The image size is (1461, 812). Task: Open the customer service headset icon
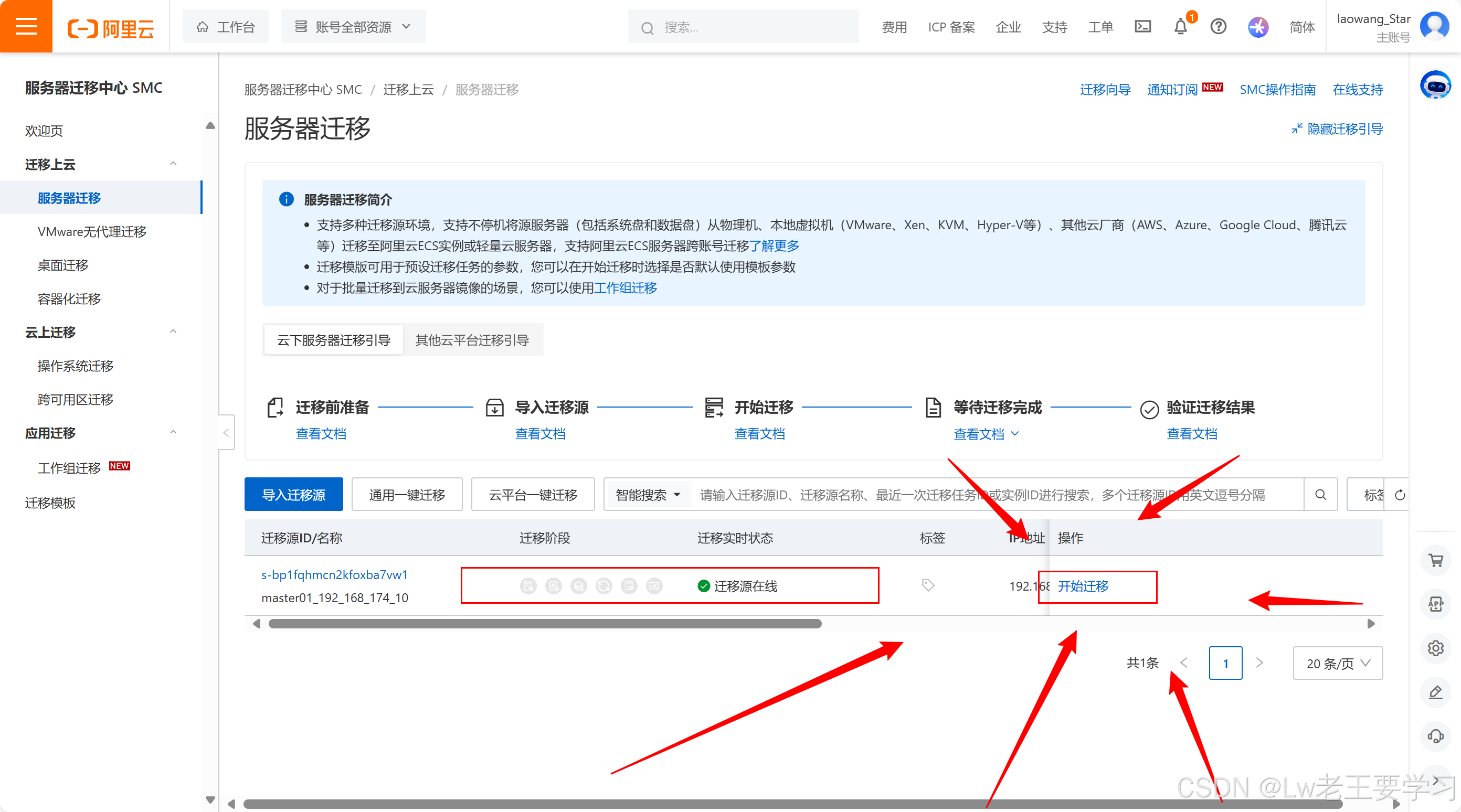(1435, 736)
